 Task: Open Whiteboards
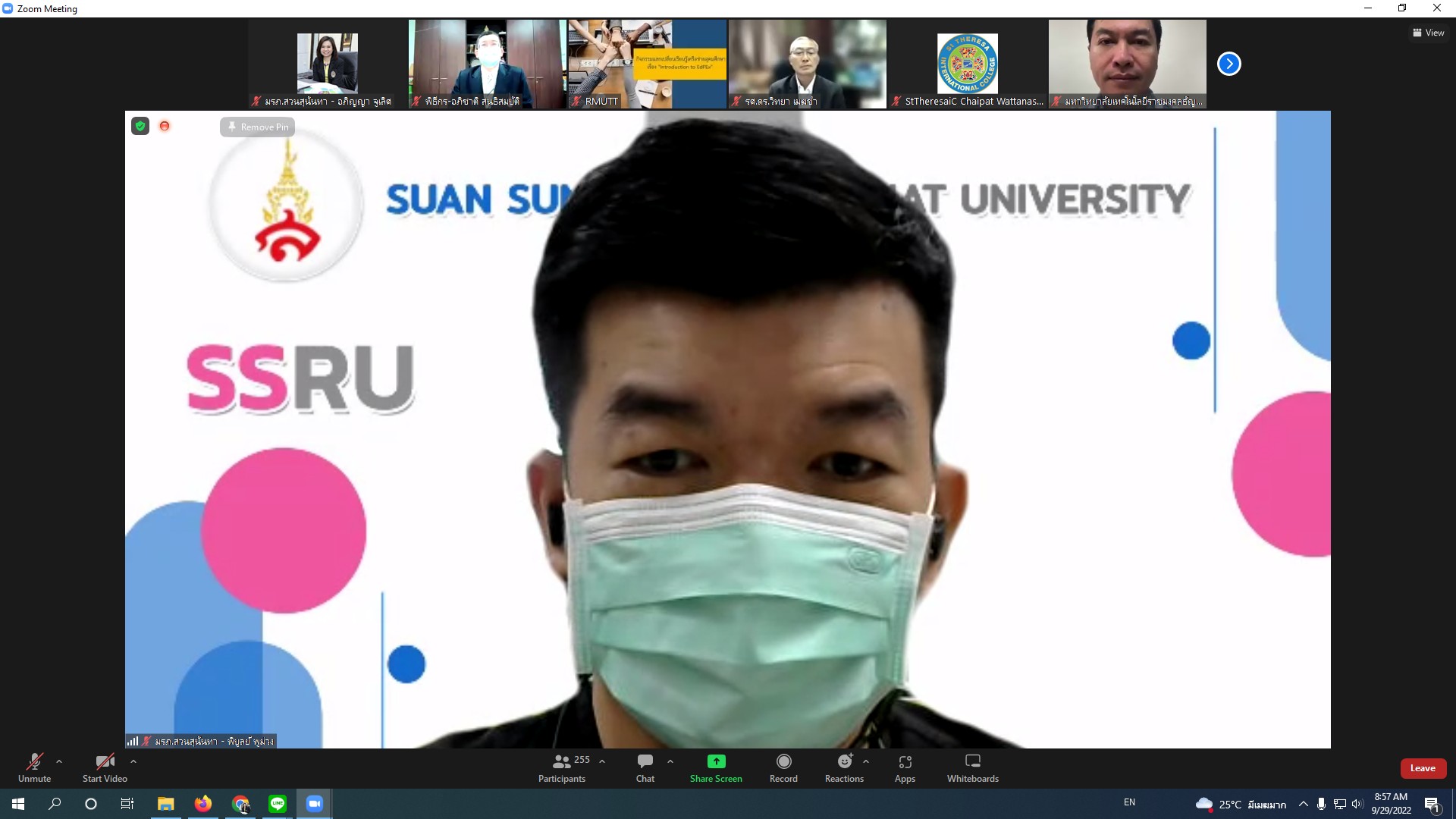point(972,767)
